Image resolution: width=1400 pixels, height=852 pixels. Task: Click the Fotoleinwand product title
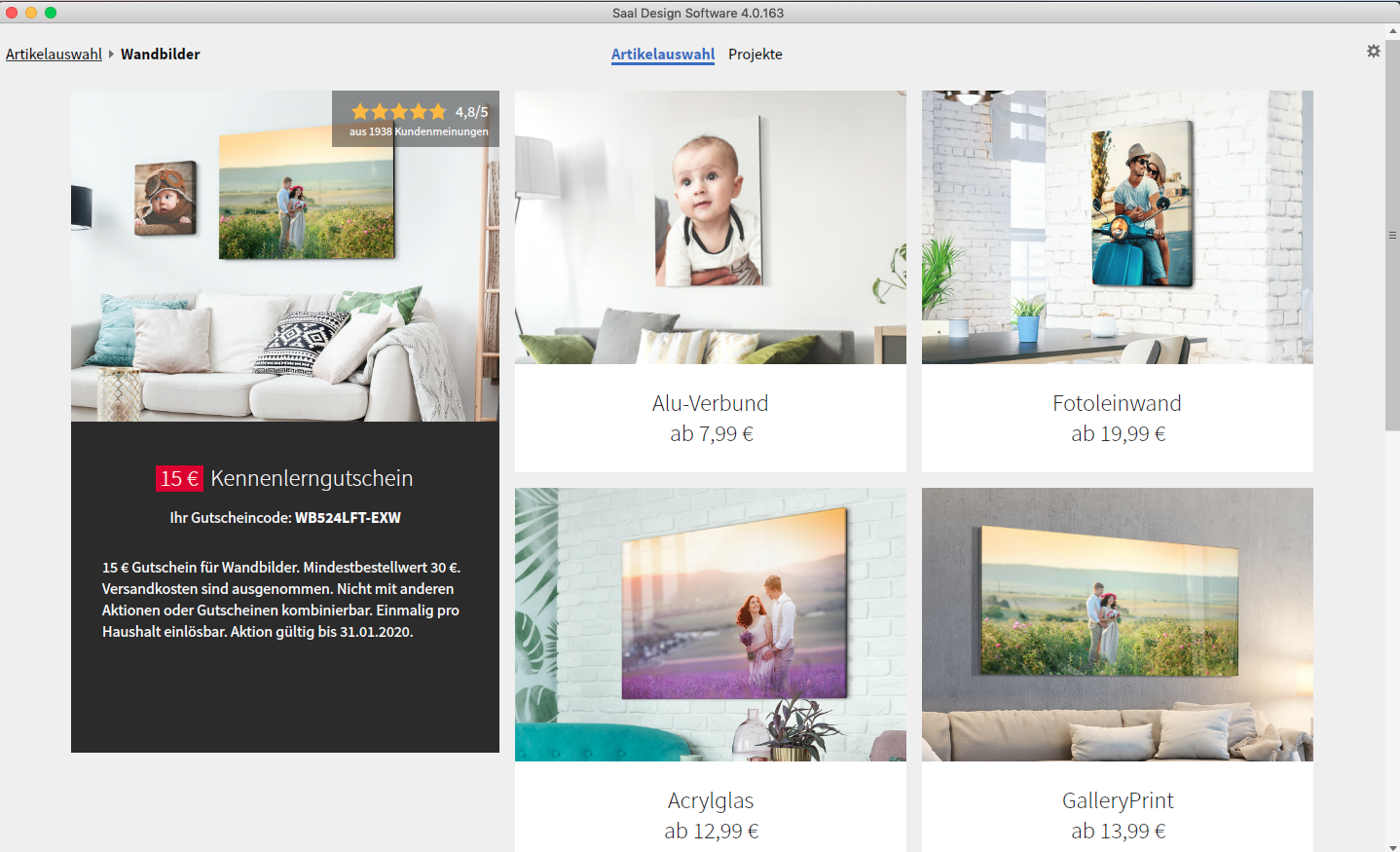click(1117, 403)
